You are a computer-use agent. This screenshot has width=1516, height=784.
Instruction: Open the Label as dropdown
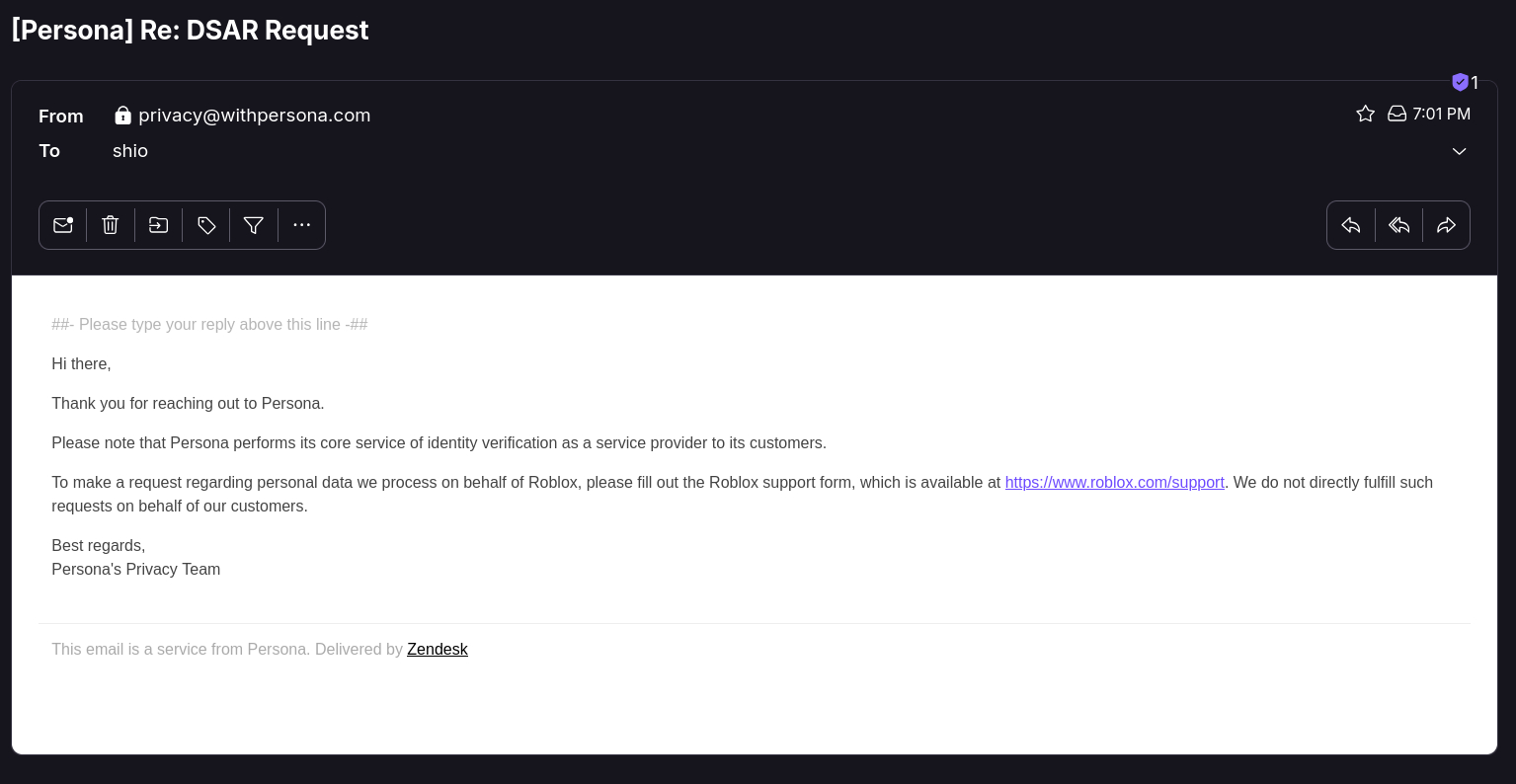coord(206,225)
